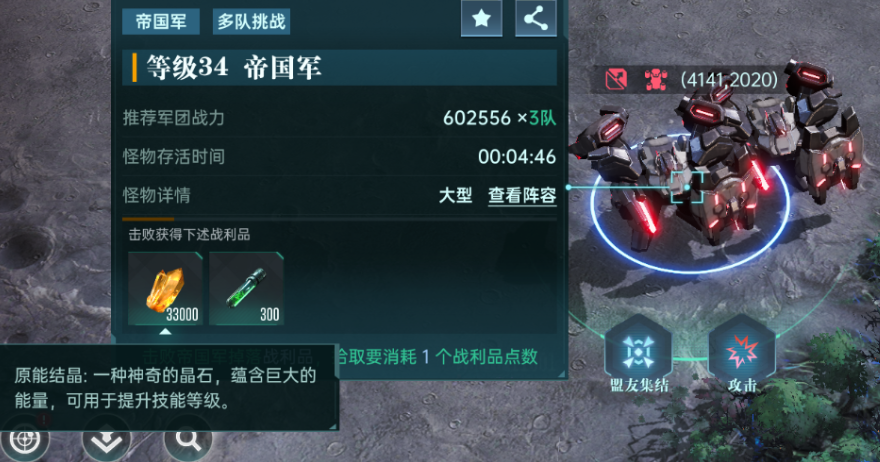The image size is (880, 462).
Task: Tap the red robot icon by coordinates
Action: pyautogui.click(x=655, y=80)
